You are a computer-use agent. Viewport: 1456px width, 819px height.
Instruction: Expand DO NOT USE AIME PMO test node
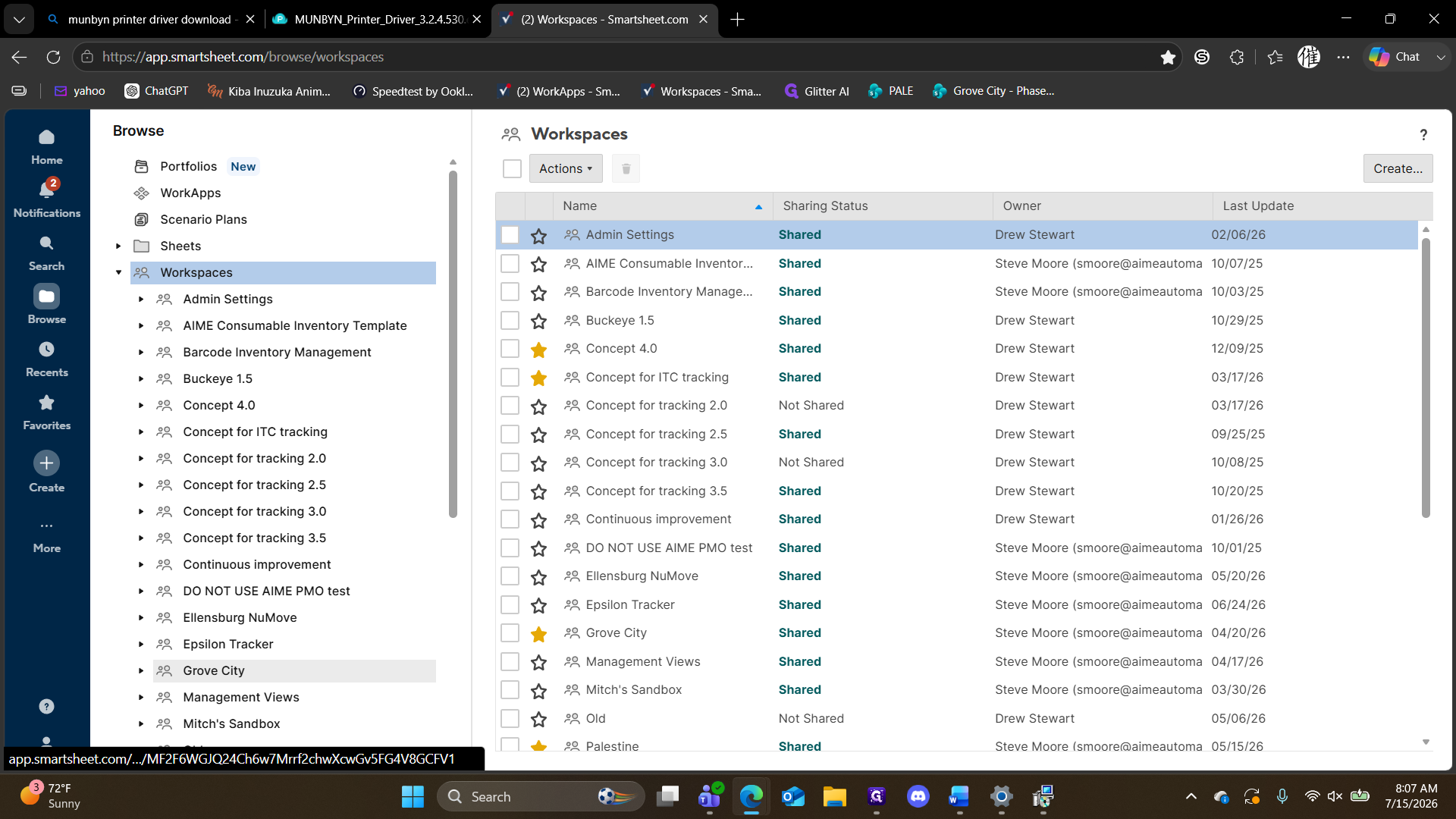coord(141,591)
